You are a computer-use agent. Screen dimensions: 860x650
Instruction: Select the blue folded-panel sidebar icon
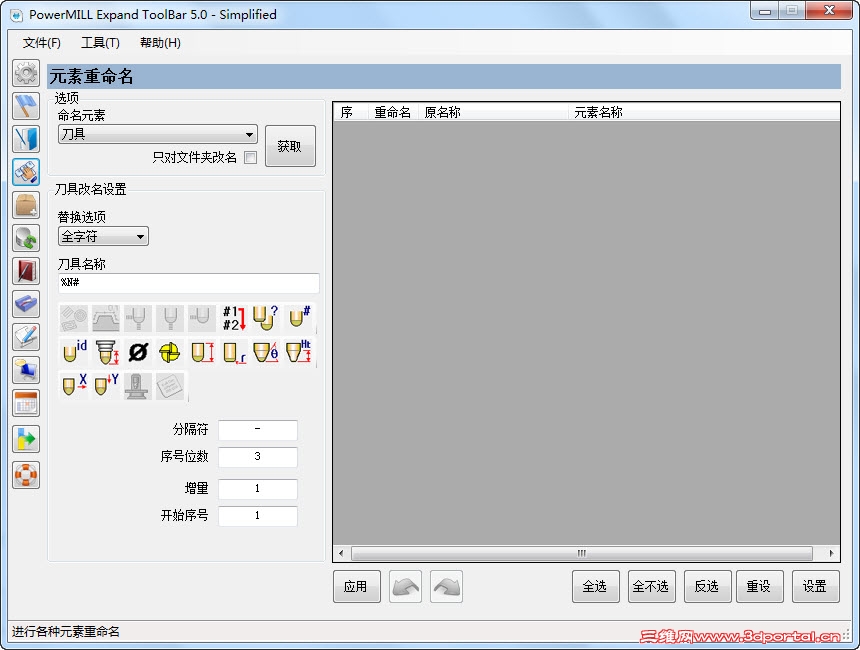click(26, 139)
